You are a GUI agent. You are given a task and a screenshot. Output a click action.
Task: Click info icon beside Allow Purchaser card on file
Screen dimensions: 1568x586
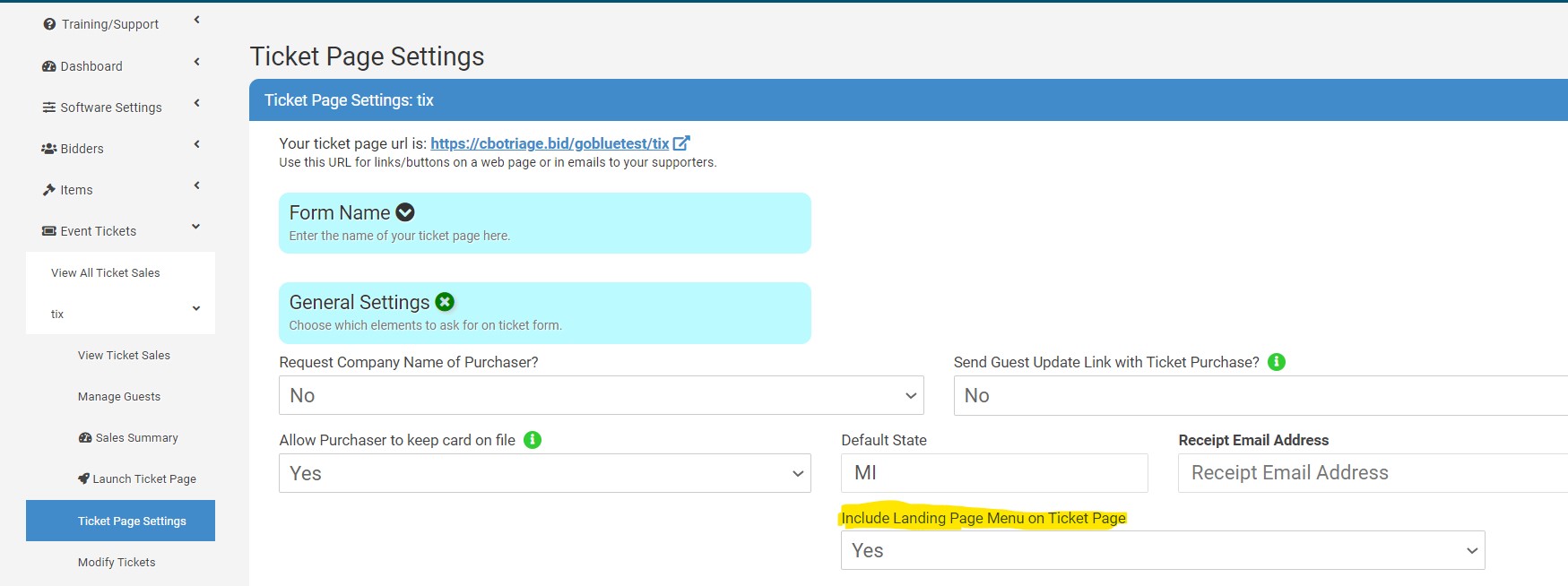tap(533, 440)
